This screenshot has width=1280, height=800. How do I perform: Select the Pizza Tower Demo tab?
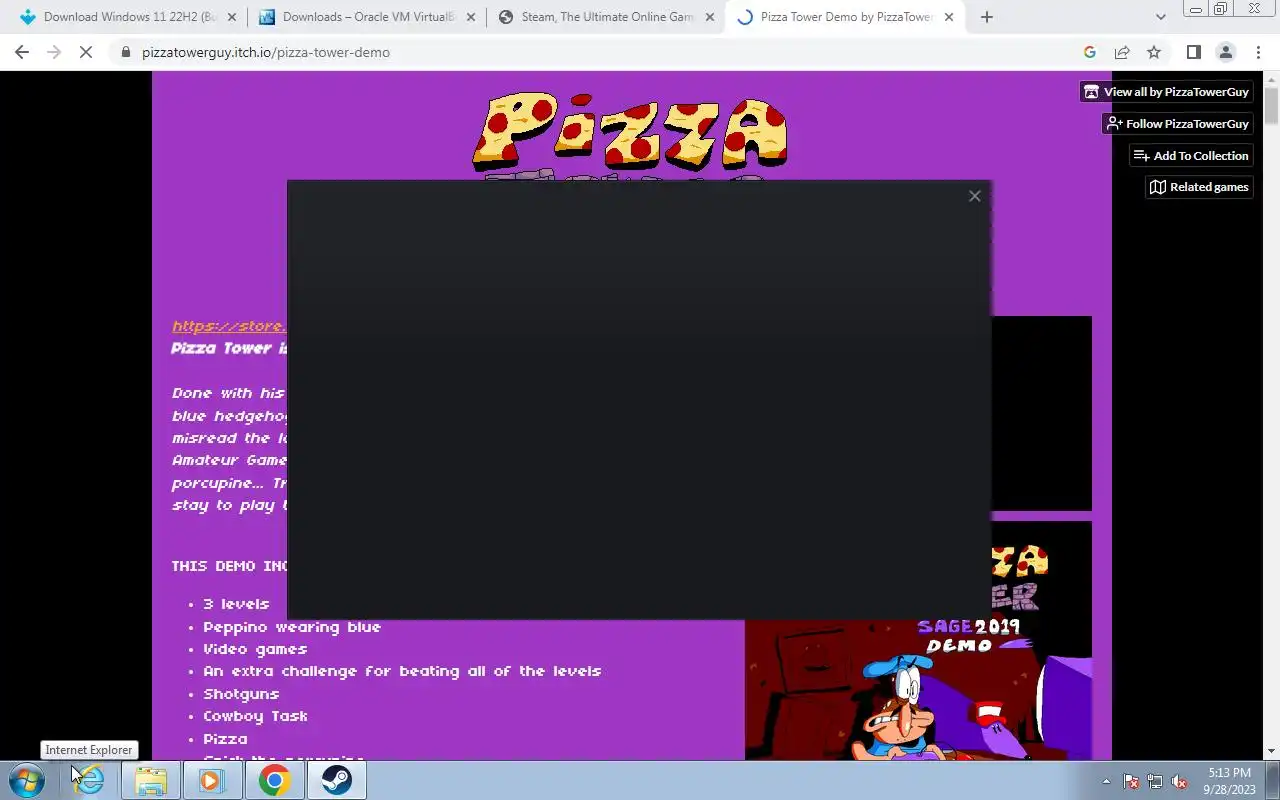pos(845,17)
